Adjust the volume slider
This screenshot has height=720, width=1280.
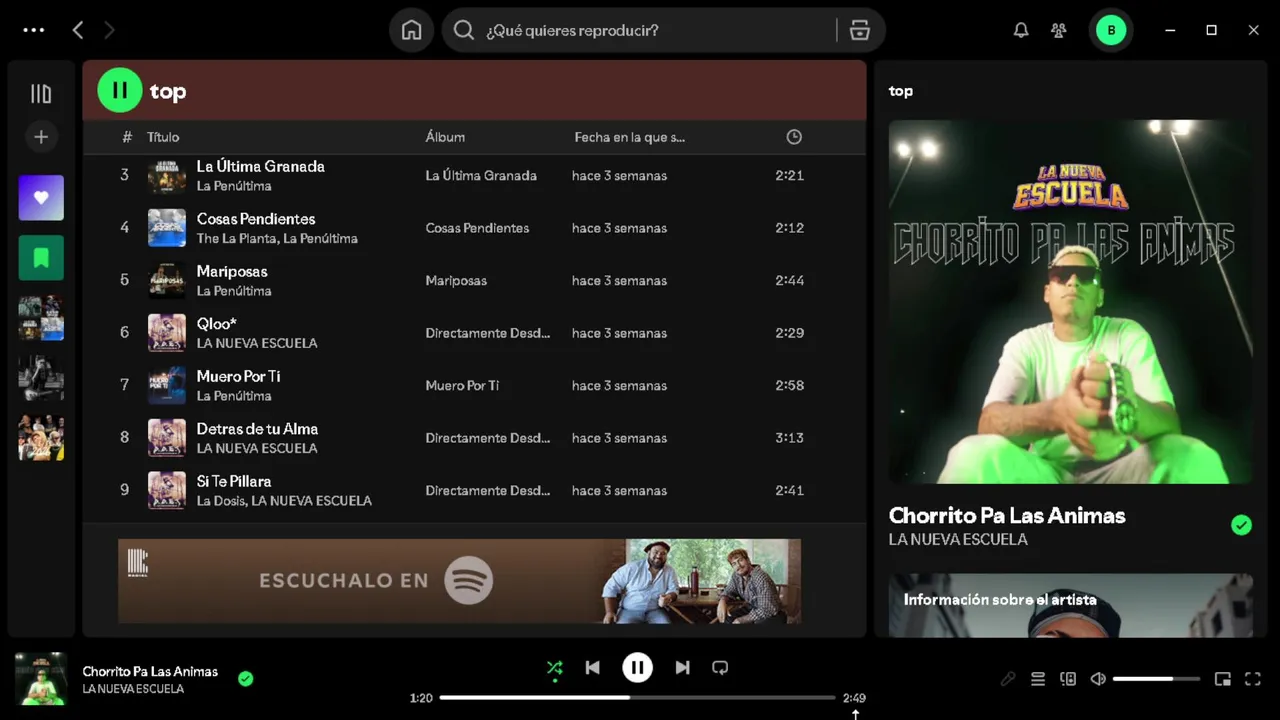1156,679
